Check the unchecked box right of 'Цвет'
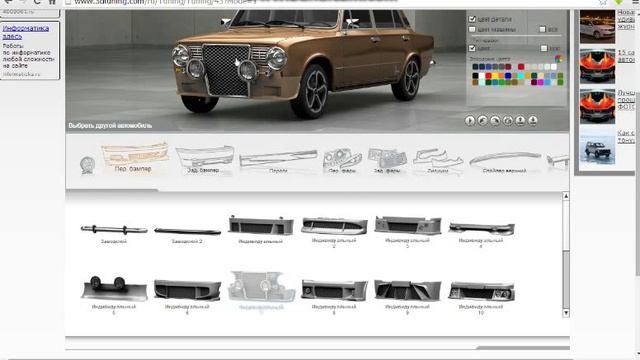640x360 pixels. click(x=544, y=48)
